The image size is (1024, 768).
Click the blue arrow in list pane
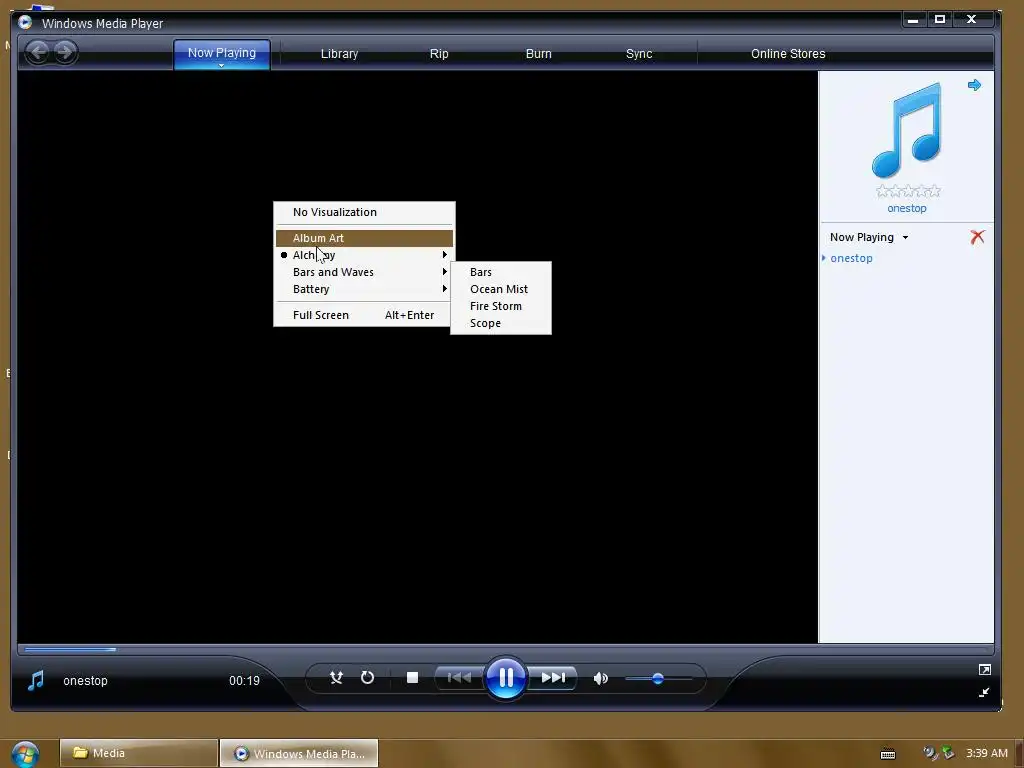pos(974,85)
